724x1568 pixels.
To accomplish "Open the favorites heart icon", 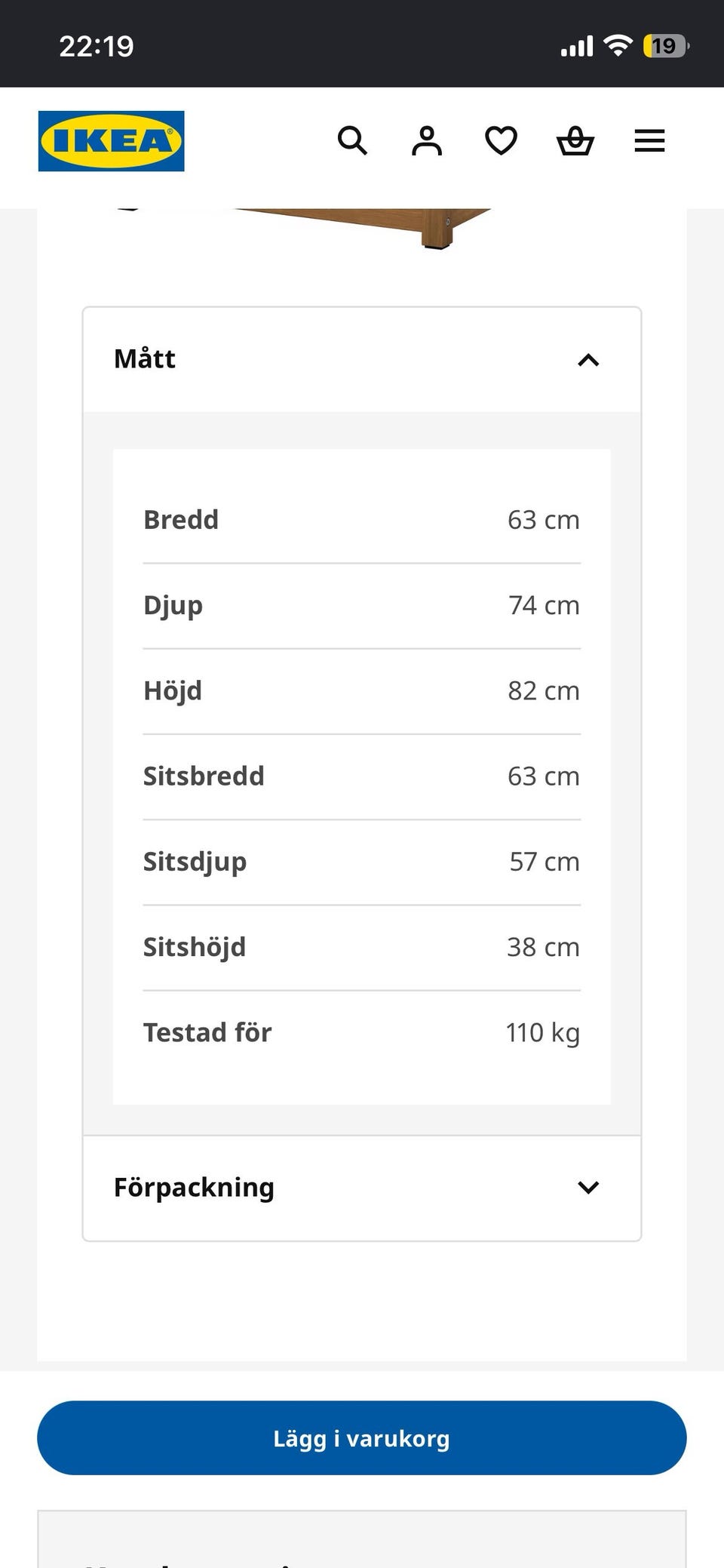I will [x=501, y=140].
